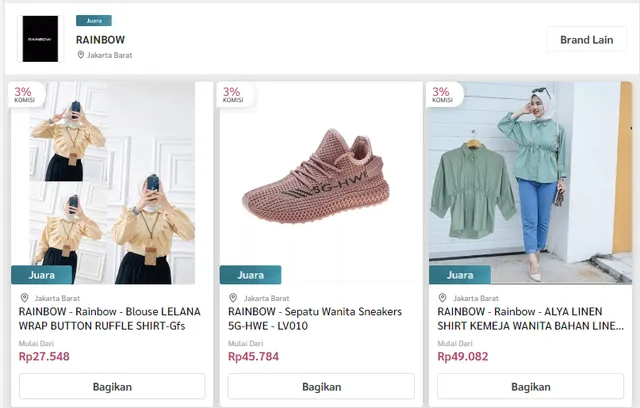Click the 3% Komisi badge on the blouse card

click(24, 94)
